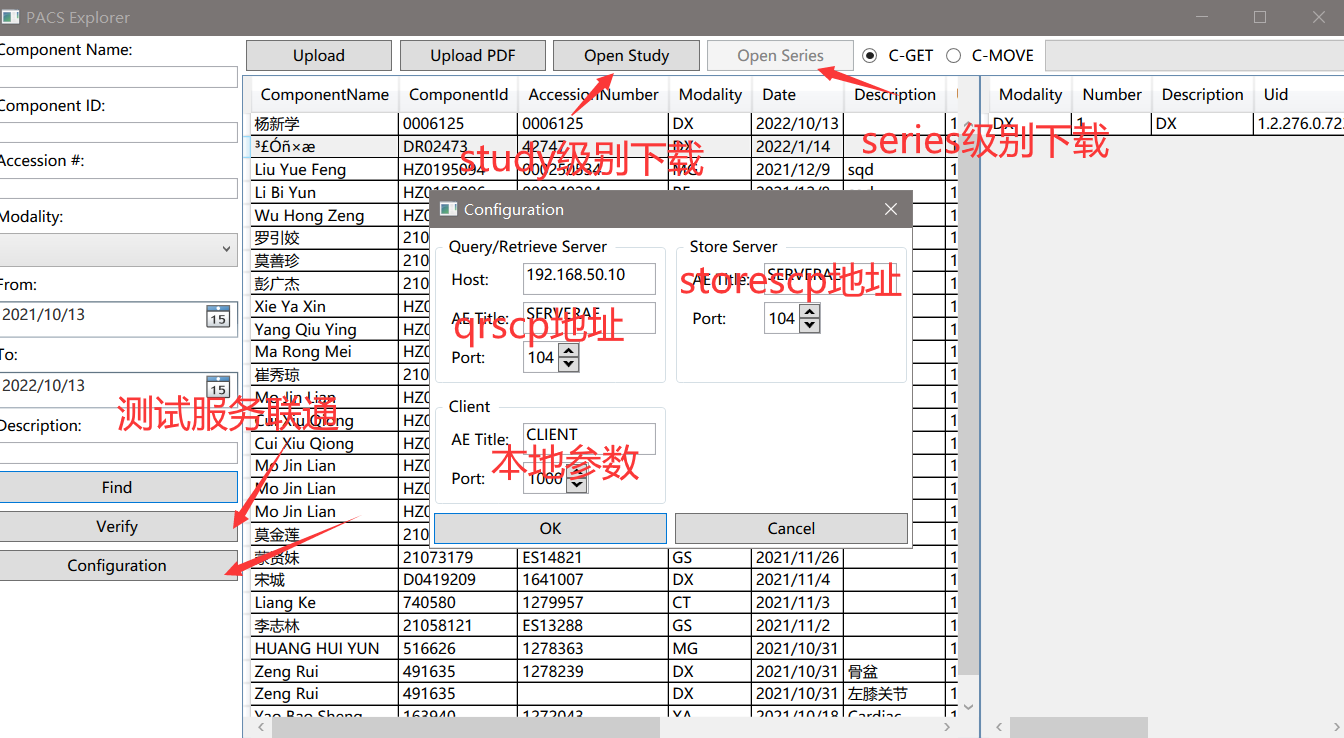Image resolution: width=1344 pixels, height=738 pixels.
Task: Click the To date field 2022/10/13
Action: click(102, 387)
